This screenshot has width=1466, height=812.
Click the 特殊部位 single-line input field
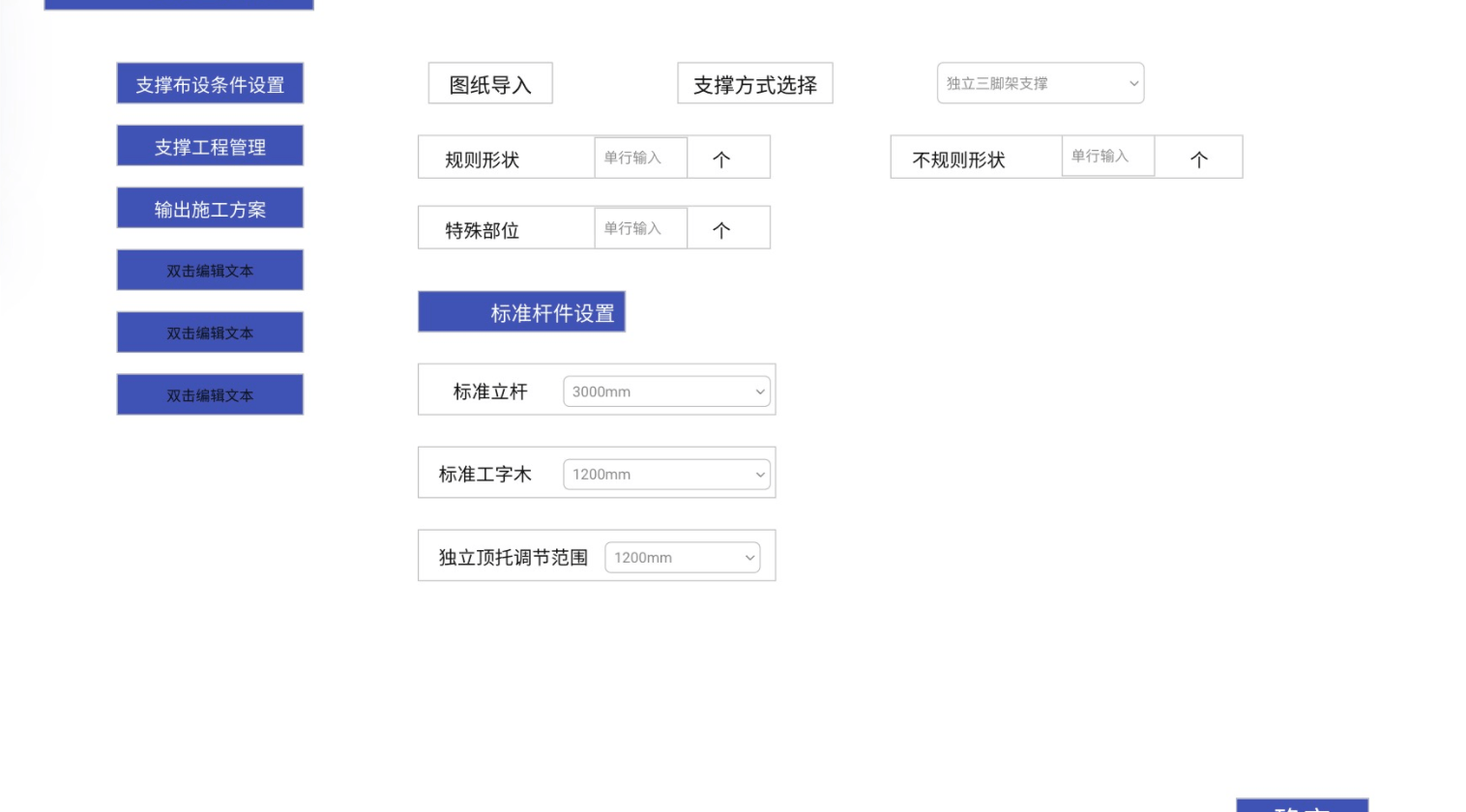(641, 228)
